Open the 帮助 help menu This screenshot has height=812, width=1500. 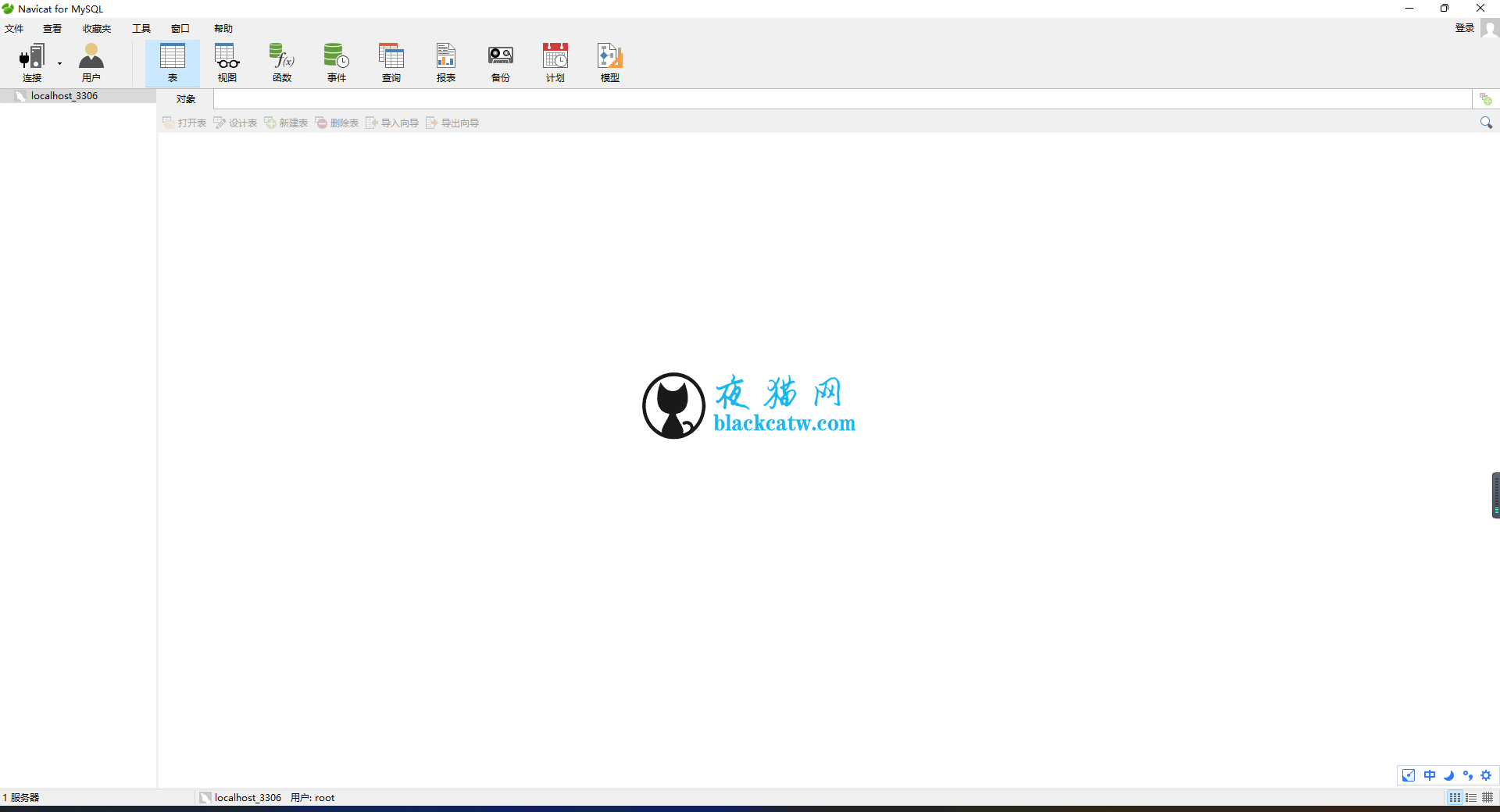223,28
